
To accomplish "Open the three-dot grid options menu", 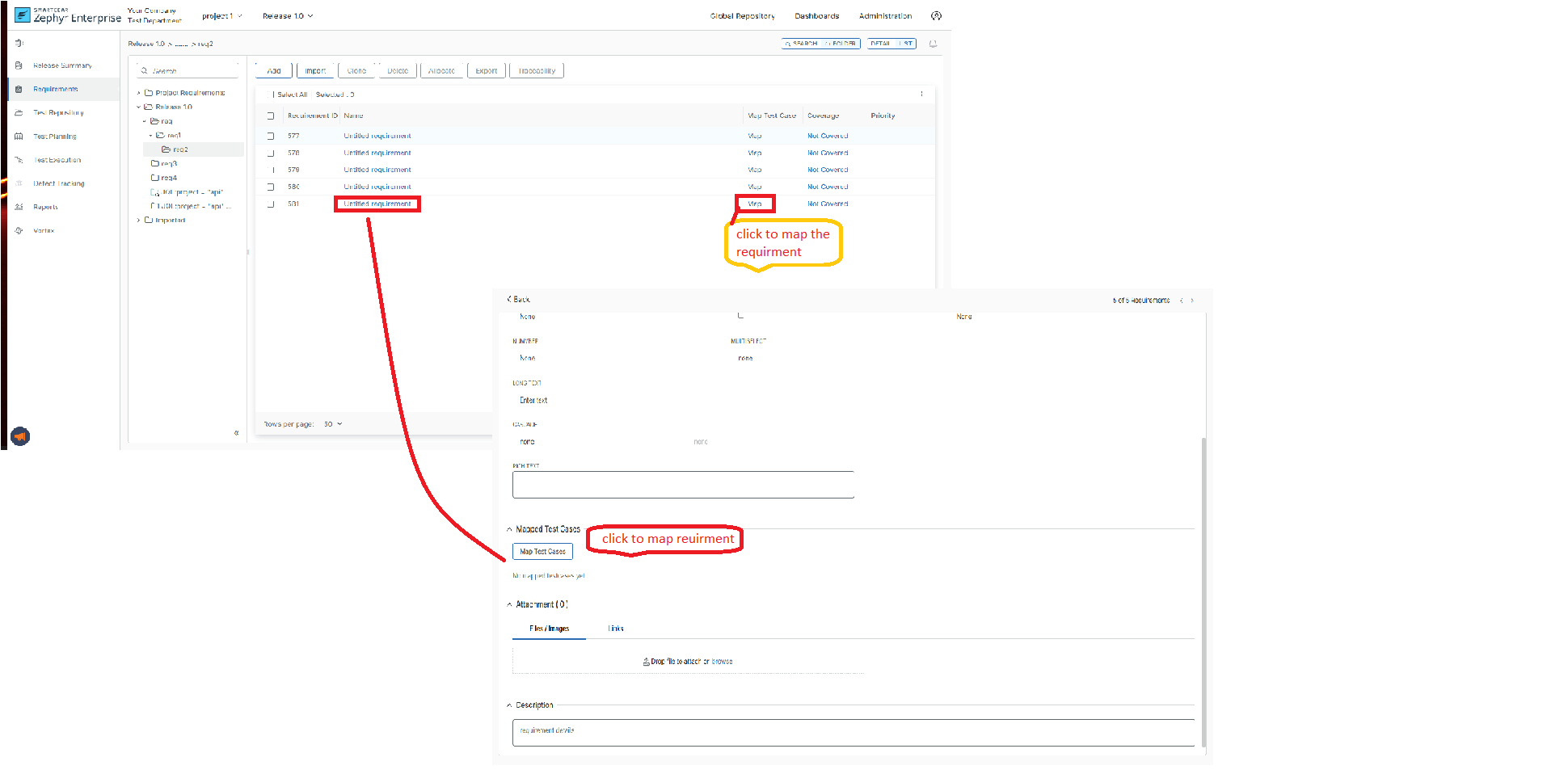I will pos(921,94).
